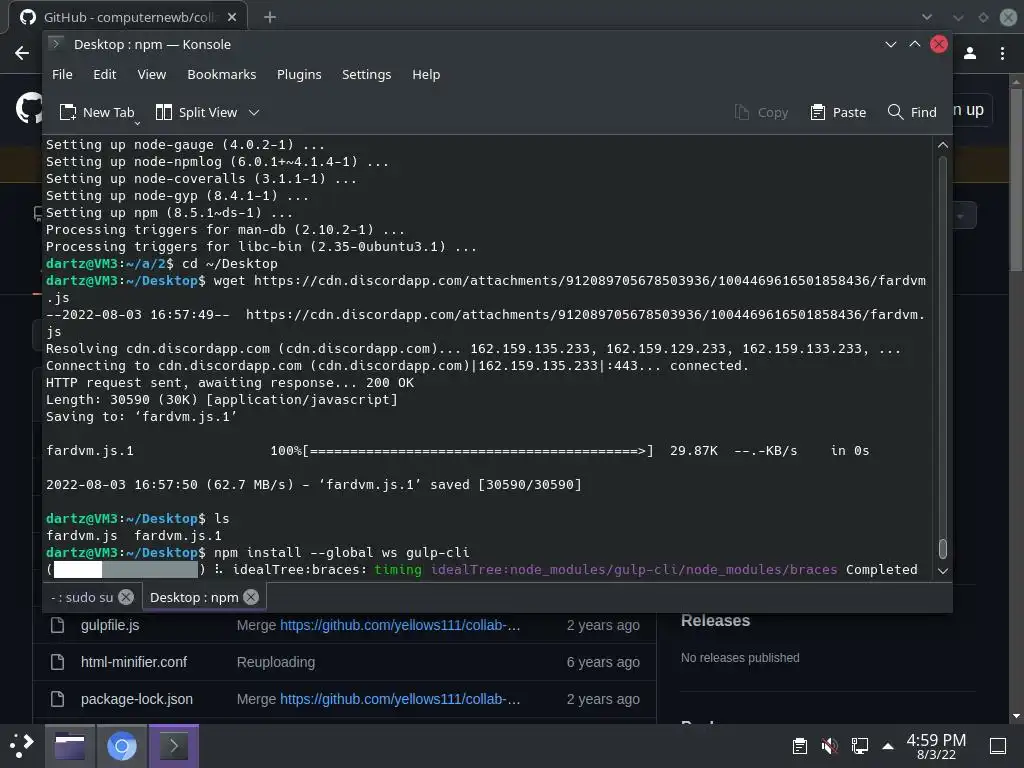Click the gulpfile.js file icon

(57, 625)
